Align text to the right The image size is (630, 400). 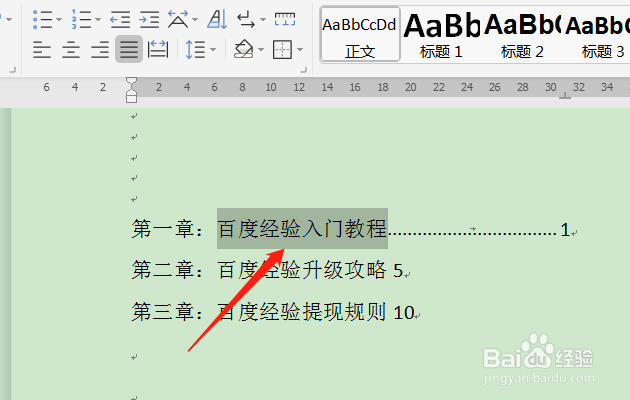[100, 49]
